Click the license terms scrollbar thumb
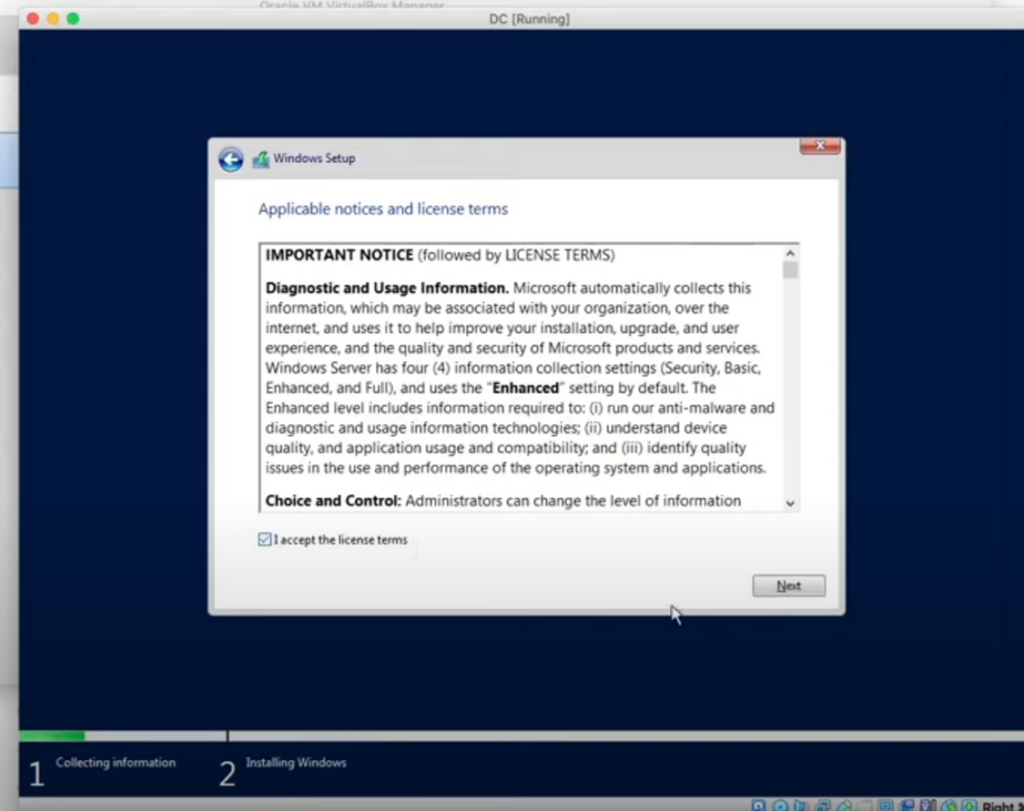1024x811 pixels. click(790, 271)
